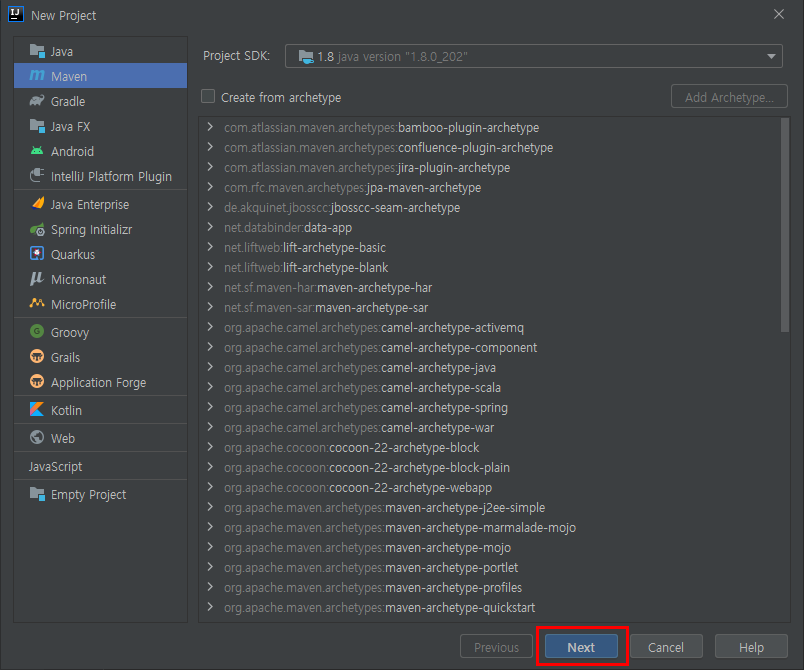Viewport: 804px width, 670px height.
Task: Choose Empty Project label in sidebar
Action: pyautogui.click(x=88, y=495)
